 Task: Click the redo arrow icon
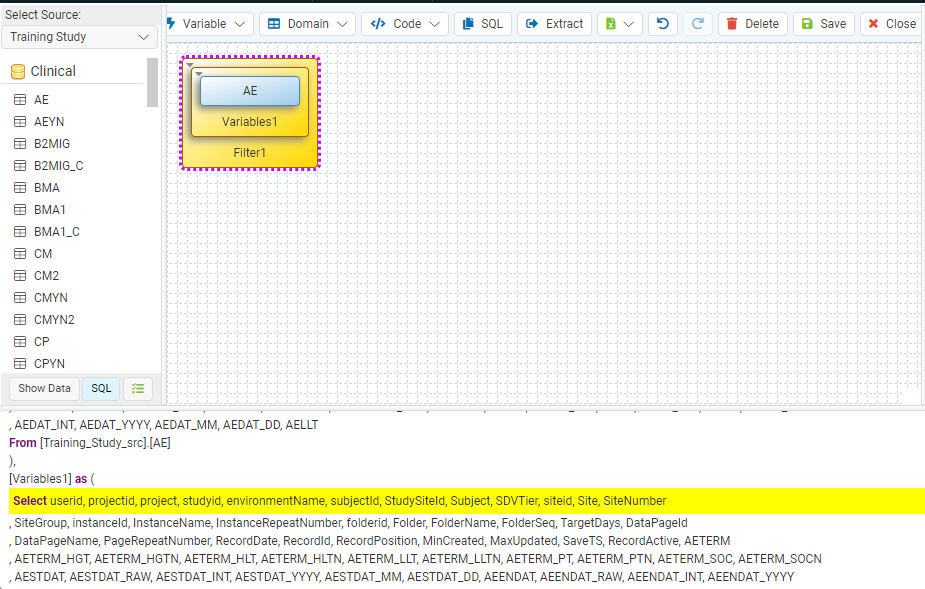[x=698, y=24]
